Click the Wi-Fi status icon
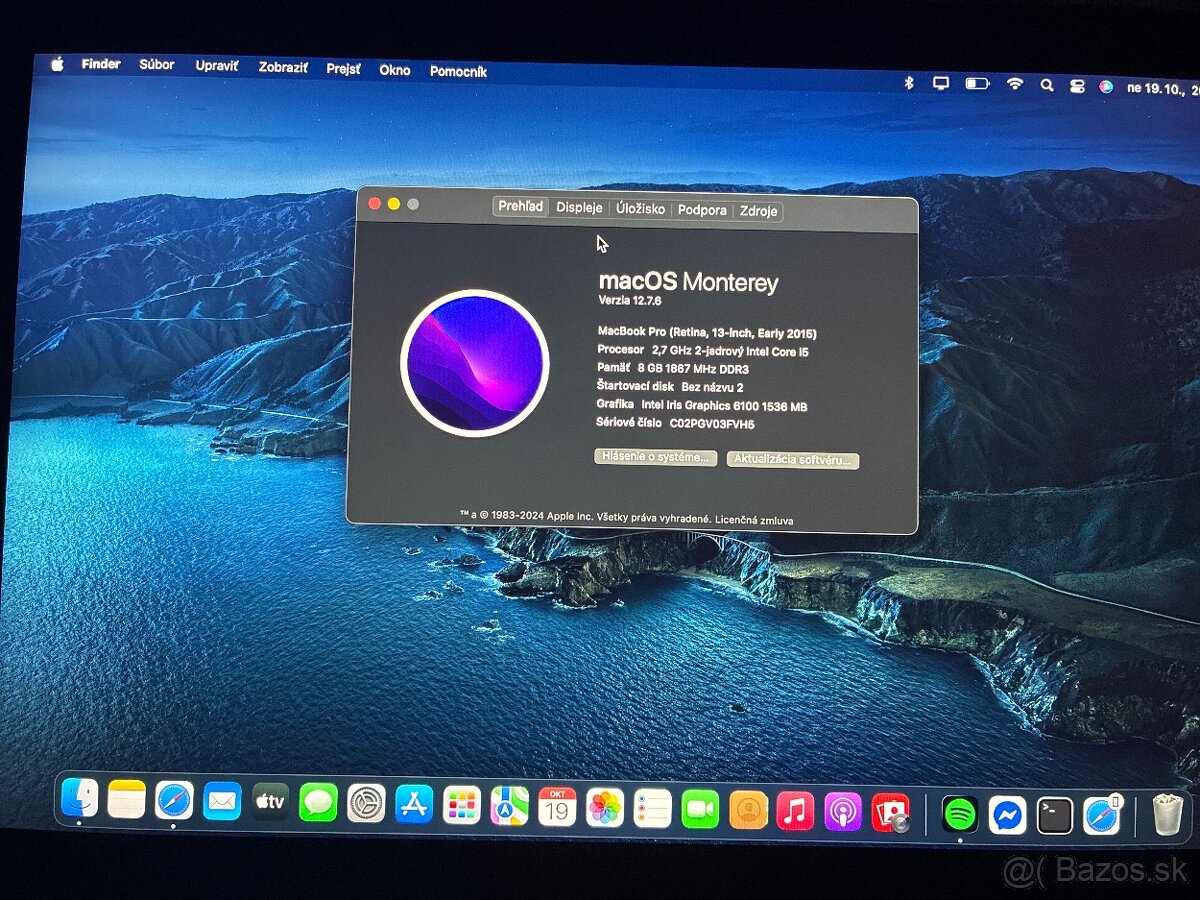1200x900 pixels. [x=1015, y=85]
